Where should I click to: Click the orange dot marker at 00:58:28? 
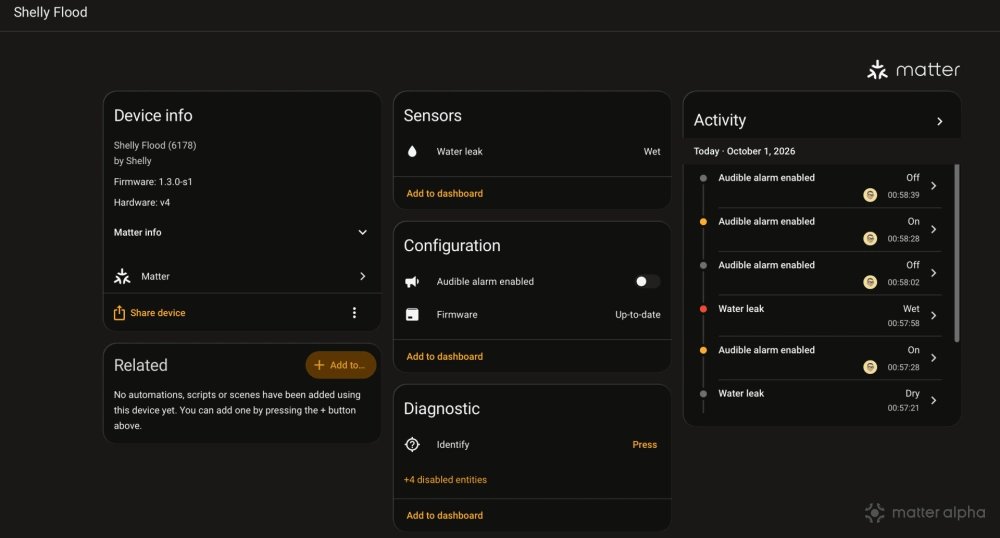click(703, 222)
